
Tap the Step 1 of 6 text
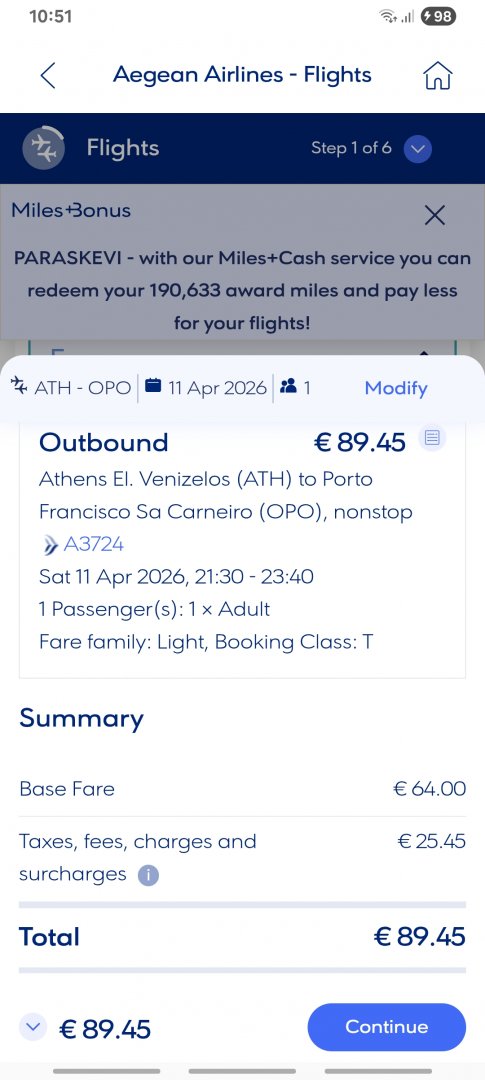click(x=351, y=147)
